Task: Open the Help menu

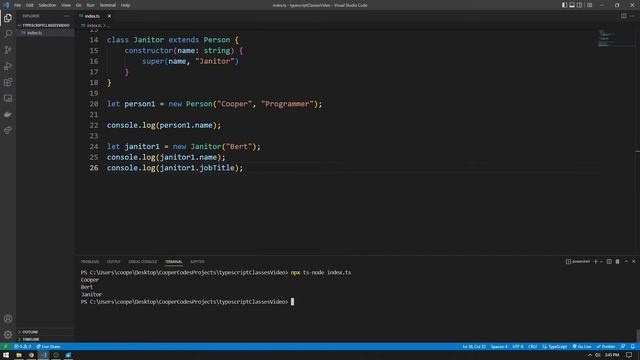Action: point(125,5)
